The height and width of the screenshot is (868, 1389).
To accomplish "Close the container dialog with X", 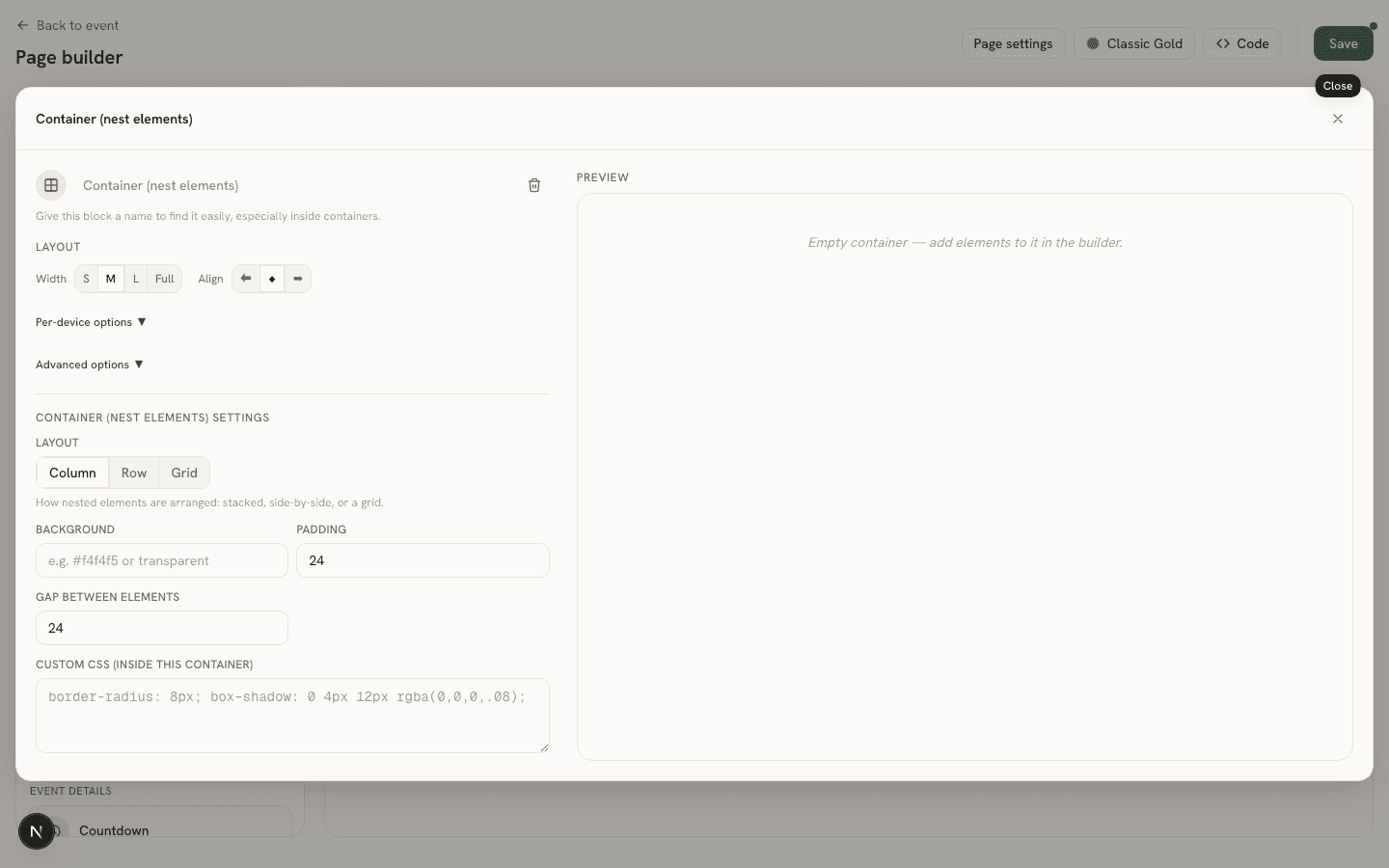I will click(x=1338, y=119).
